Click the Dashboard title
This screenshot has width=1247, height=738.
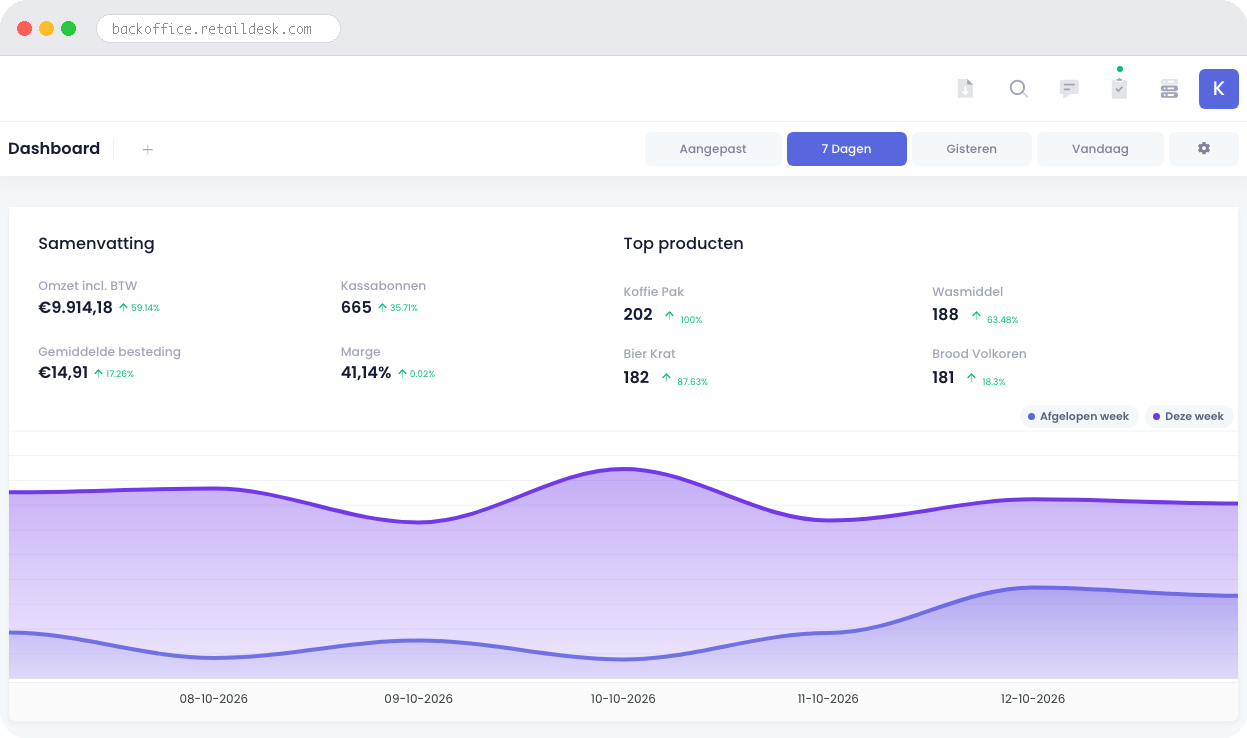54,149
